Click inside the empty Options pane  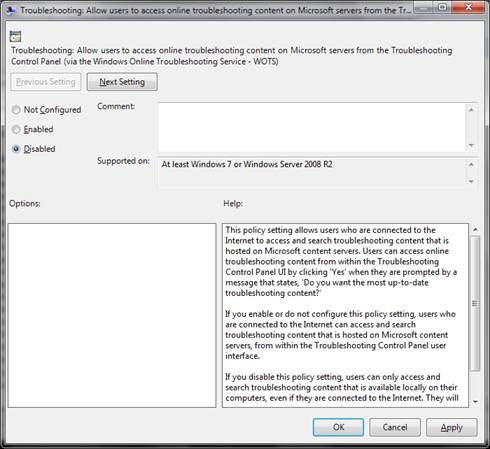pos(112,315)
